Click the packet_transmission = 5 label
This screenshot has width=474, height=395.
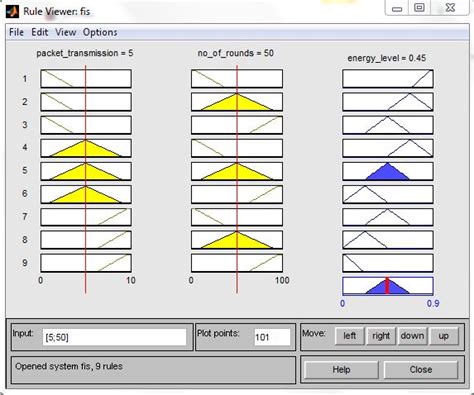85,53
